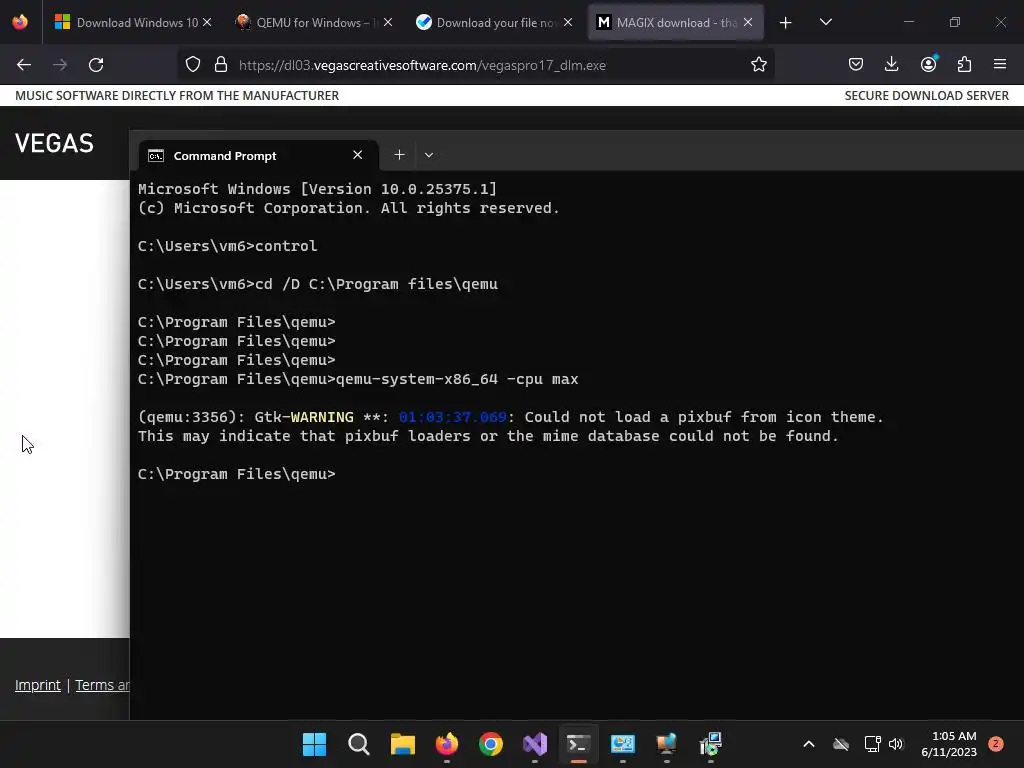
Task: Launch Google Chrome from the taskbar
Action: [x=490, y=744]
